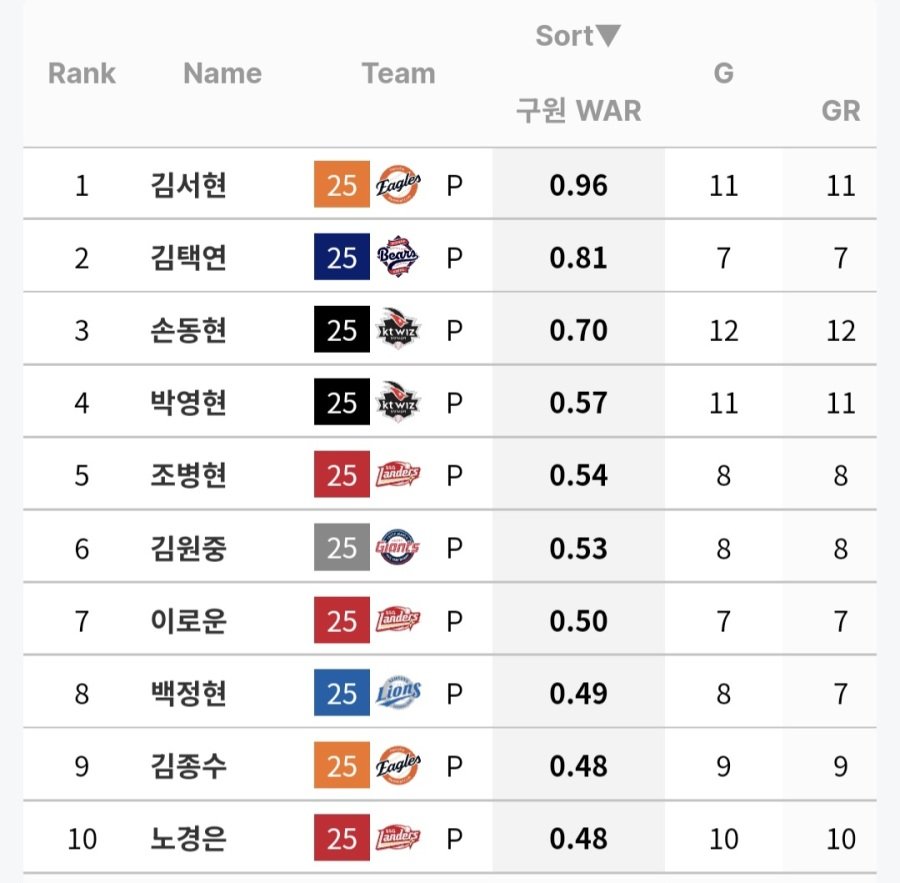Click the gray 25 badge for 김원중
This screenshot has width=900, height=883.
(x=342, y=547)
